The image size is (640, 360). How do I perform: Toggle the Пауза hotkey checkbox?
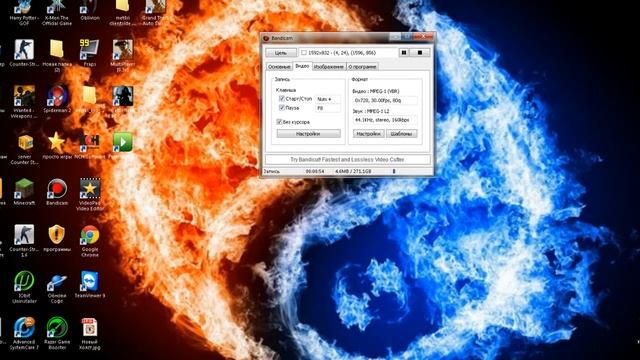coord(282,108)
